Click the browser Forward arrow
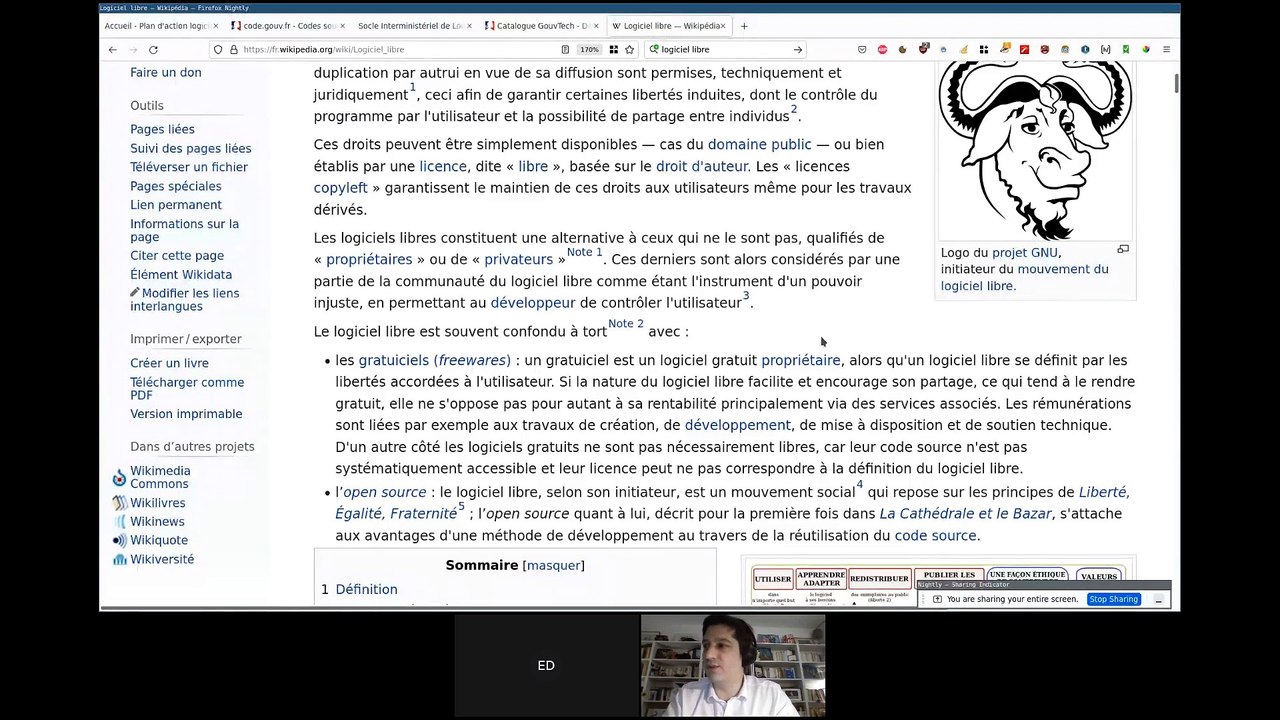1280x720 pixels. [133, 49]
